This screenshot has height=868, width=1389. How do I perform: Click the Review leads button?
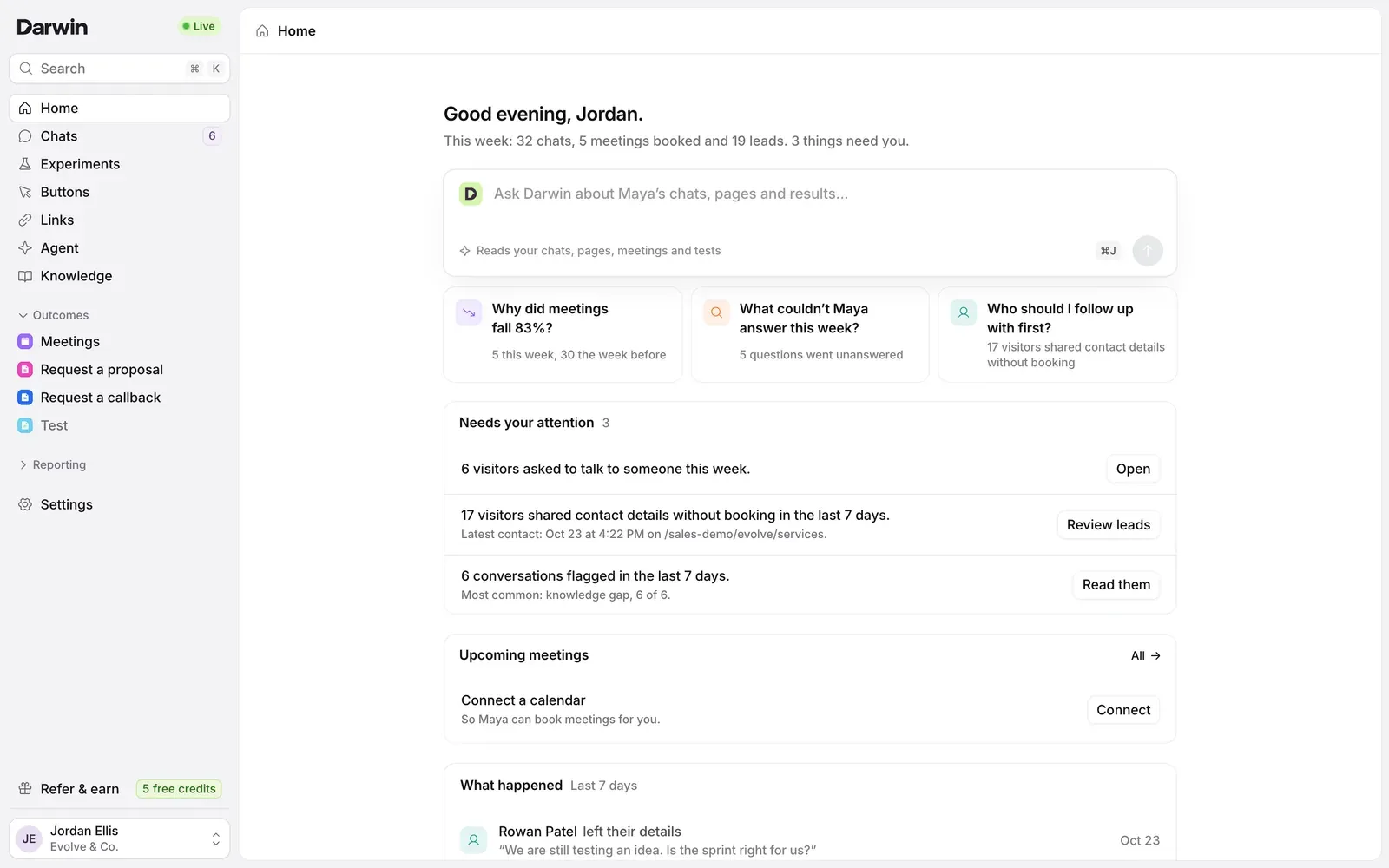(1109, 525)
